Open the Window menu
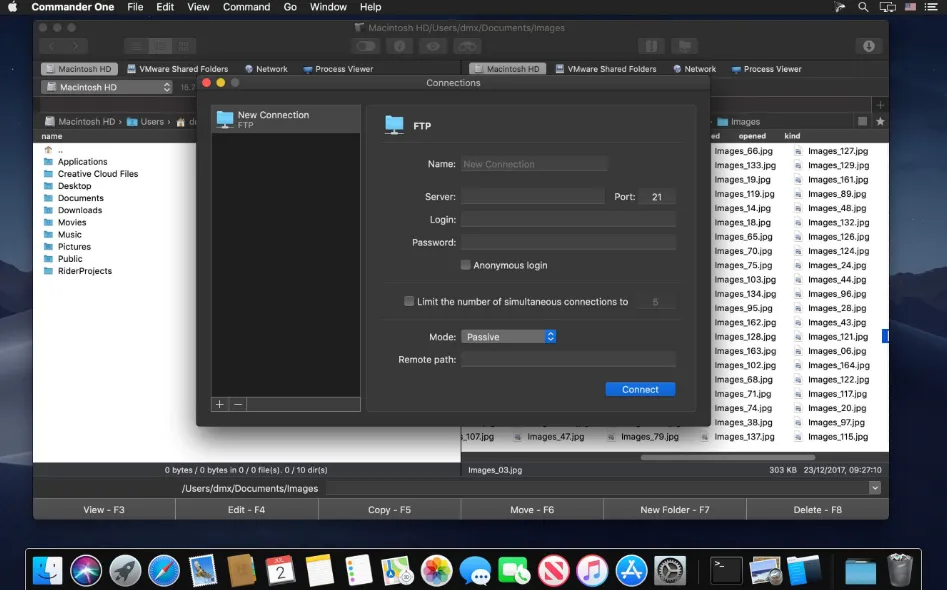This screenshot has height=590, width=947. [328, 7]
